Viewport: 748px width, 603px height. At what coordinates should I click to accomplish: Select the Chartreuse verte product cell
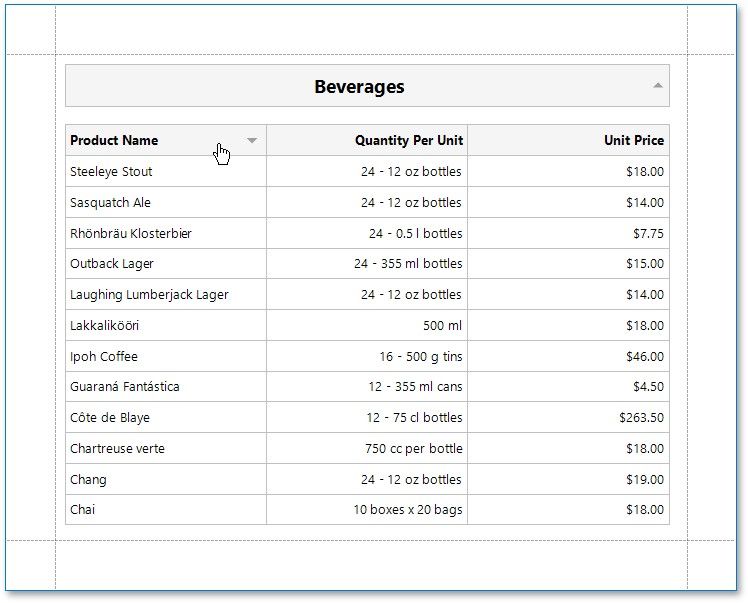point(117,449)
